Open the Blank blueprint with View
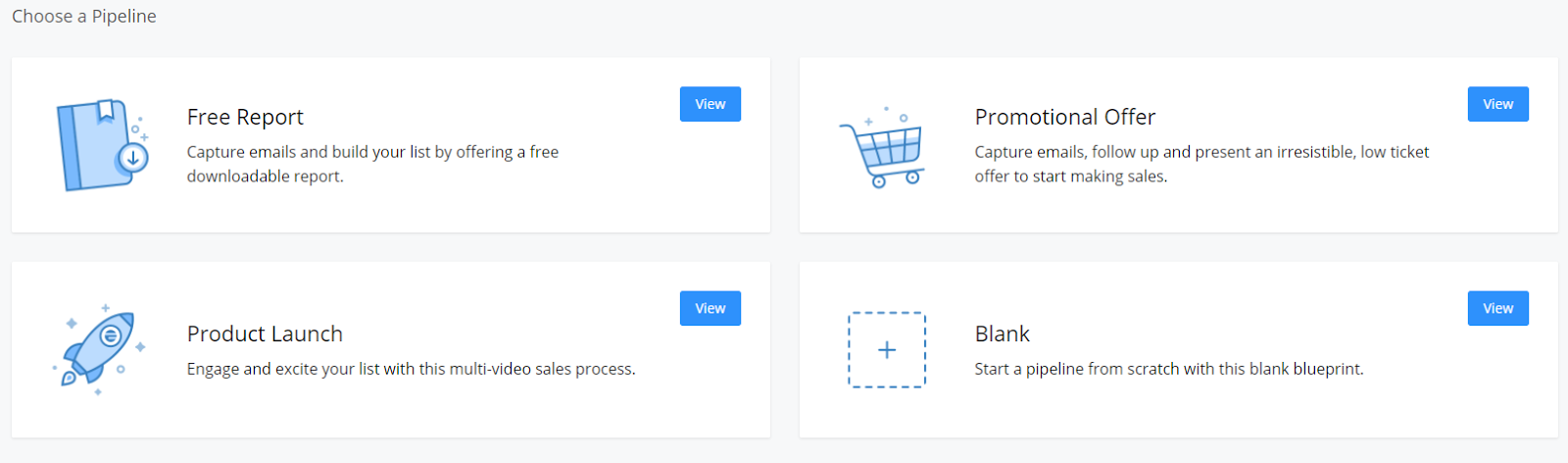The image size is (1568, 463). [x=1497, y=308]
